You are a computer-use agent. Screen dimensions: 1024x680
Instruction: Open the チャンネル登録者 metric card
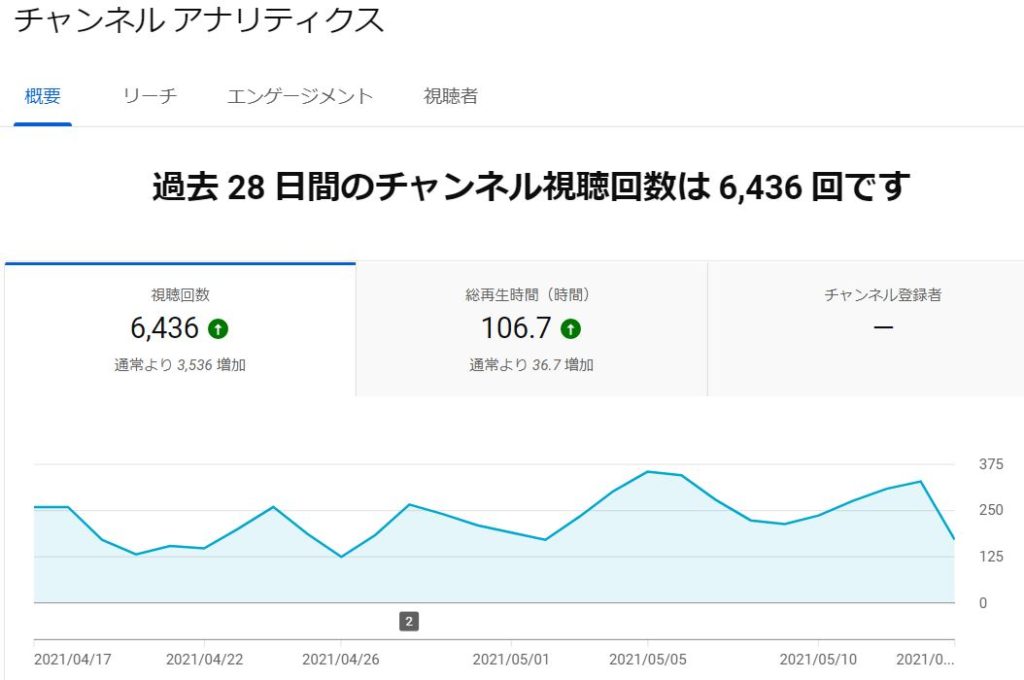(x=882, y=330)
